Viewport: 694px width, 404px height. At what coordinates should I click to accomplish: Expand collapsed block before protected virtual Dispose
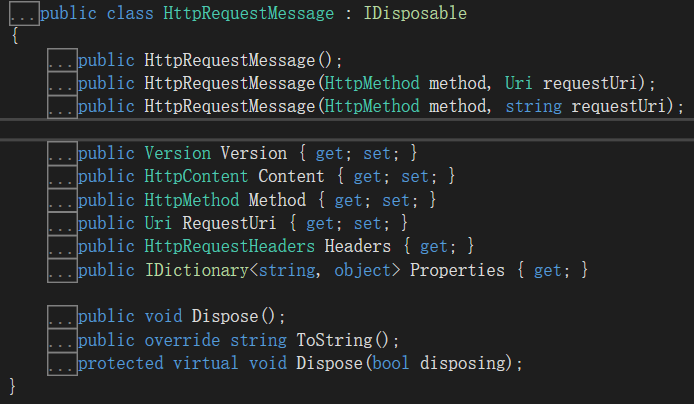(x=62, y=363)
